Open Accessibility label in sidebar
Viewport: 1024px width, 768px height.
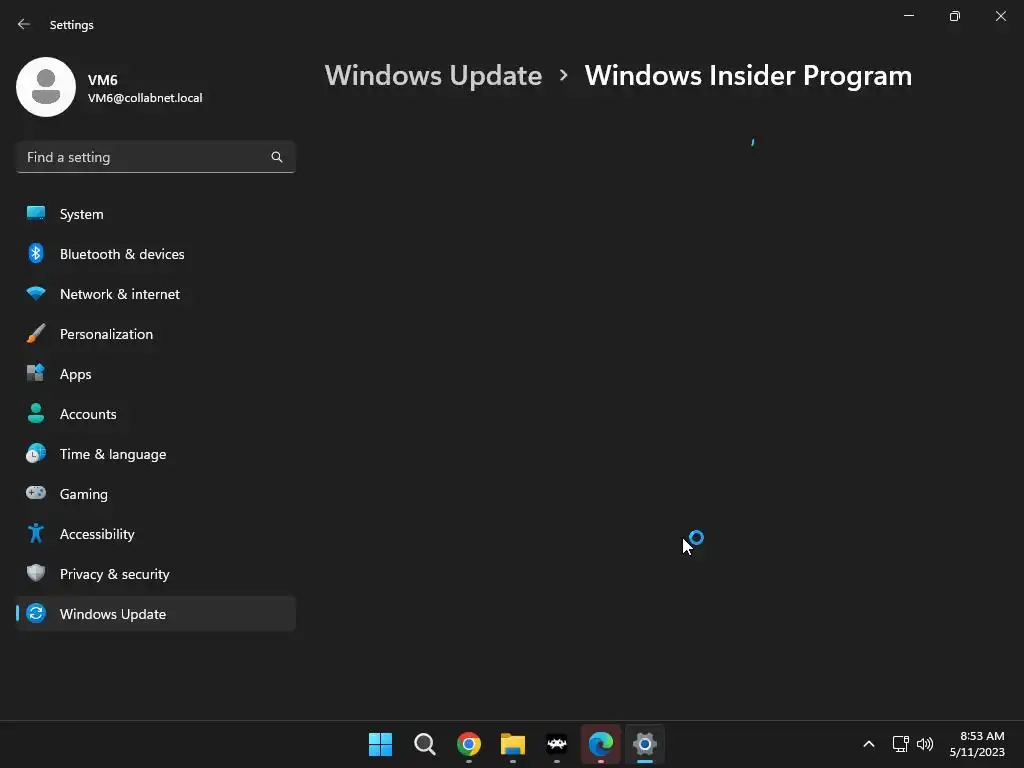pos(97,534)
